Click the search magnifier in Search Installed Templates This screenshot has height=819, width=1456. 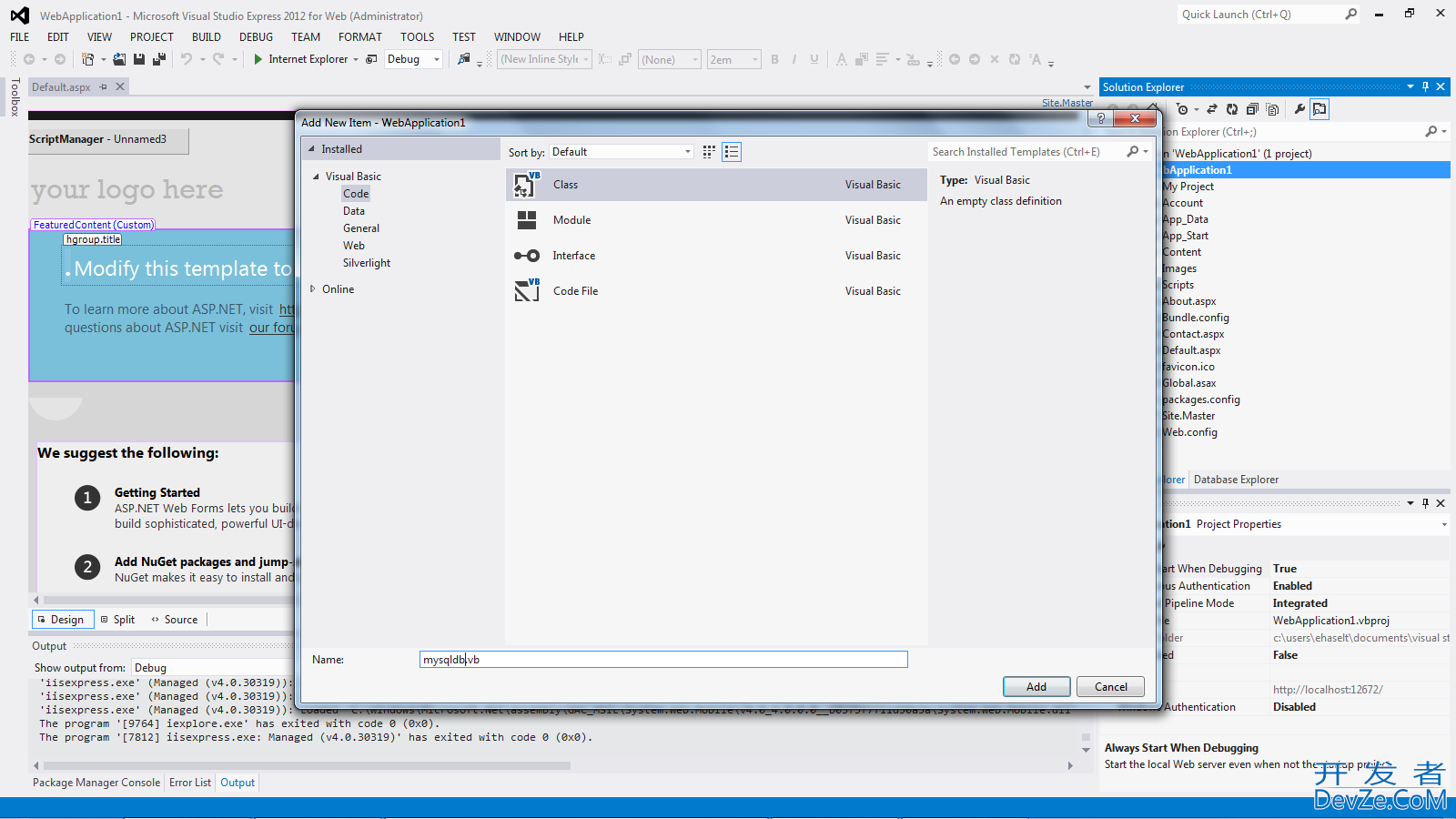(1133, 152)
